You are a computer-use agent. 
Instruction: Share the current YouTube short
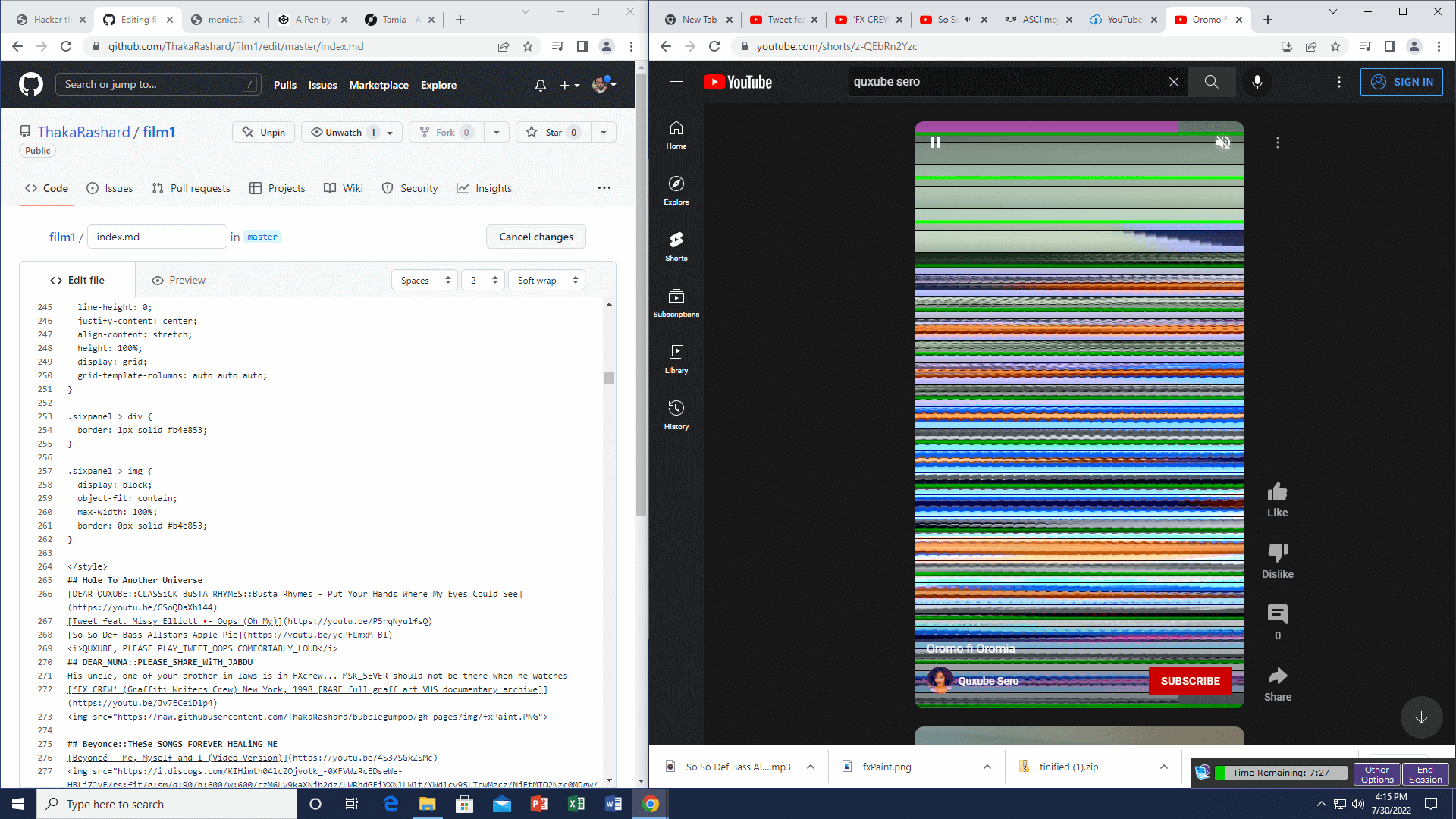(x=1277, y=676)
